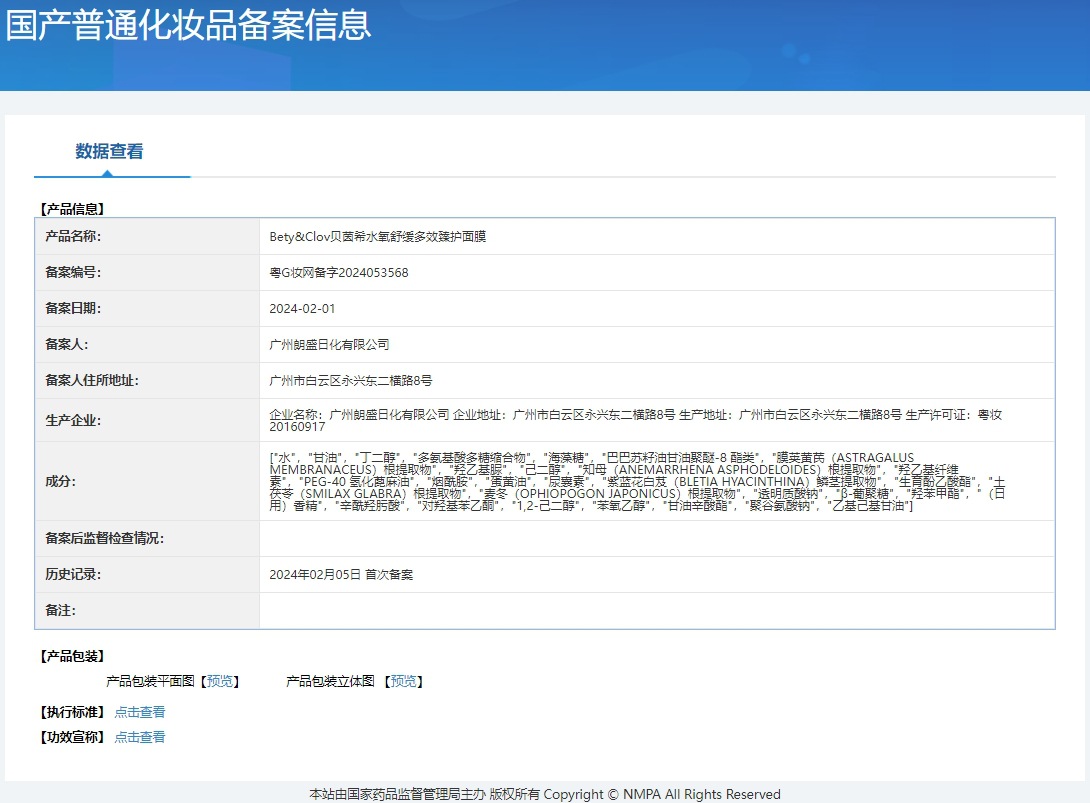The image size is (1090, 803).
Task: Select the 【产品信息】 section heading
Action: tap(72, 209)
